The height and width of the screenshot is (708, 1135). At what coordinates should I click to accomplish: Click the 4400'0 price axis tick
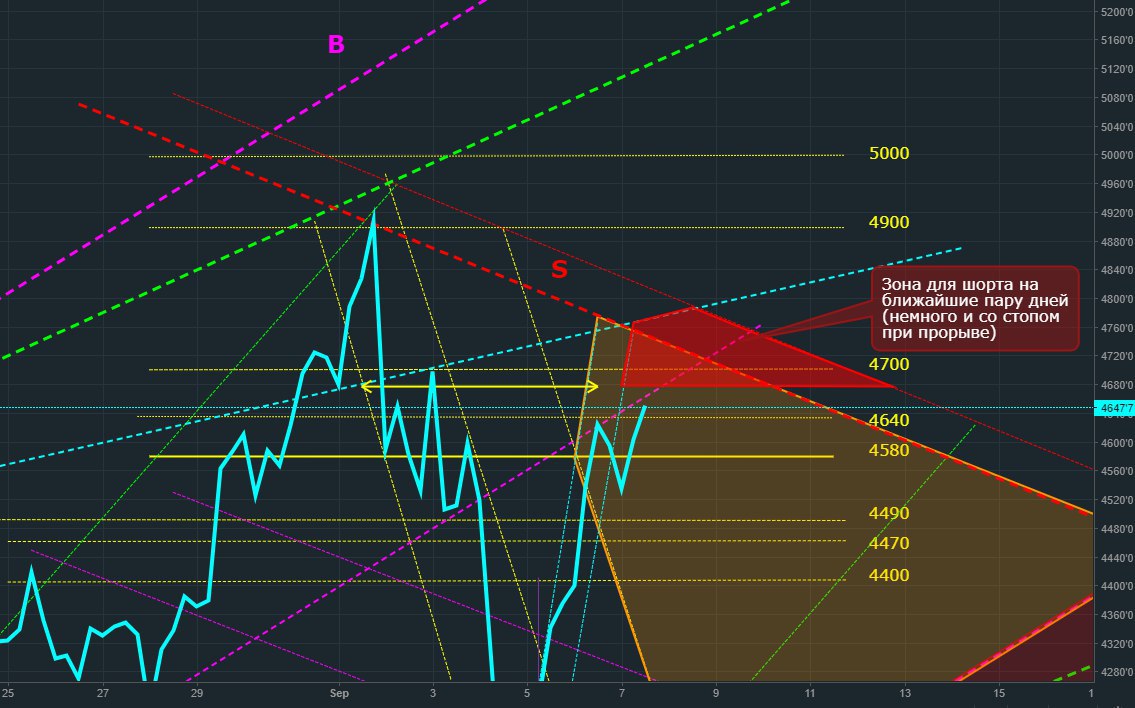tap(1117, 586)
